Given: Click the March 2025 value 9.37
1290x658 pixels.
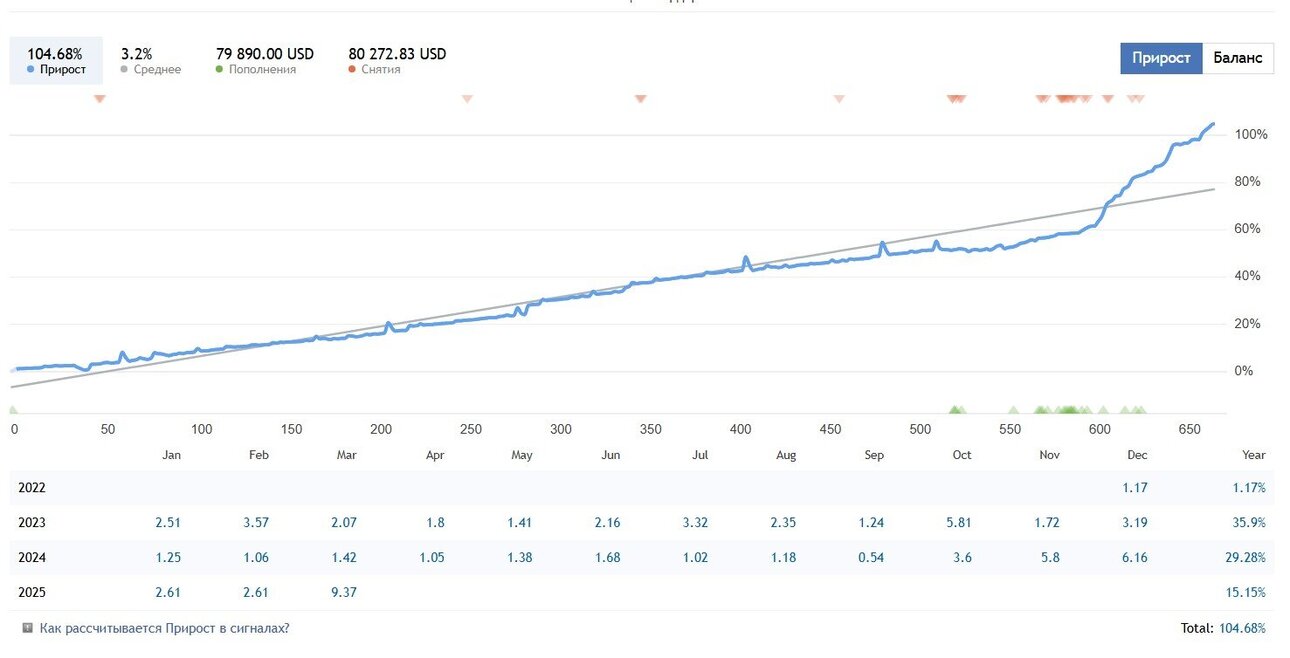Looking at the screenshot, I should click(342, 592).
